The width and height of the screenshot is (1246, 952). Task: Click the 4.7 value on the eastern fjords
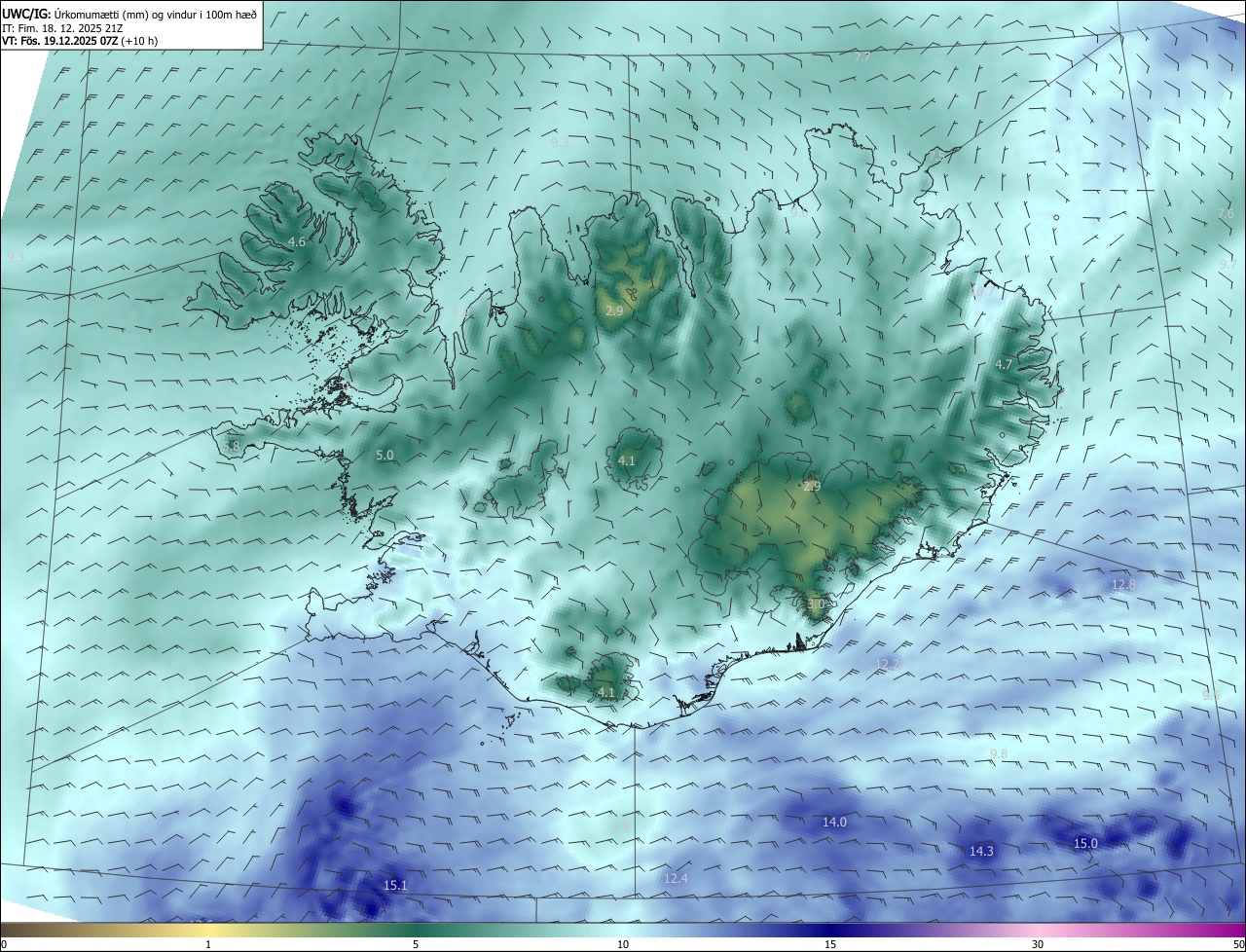pyautogui.click(x=1004, y=364)
